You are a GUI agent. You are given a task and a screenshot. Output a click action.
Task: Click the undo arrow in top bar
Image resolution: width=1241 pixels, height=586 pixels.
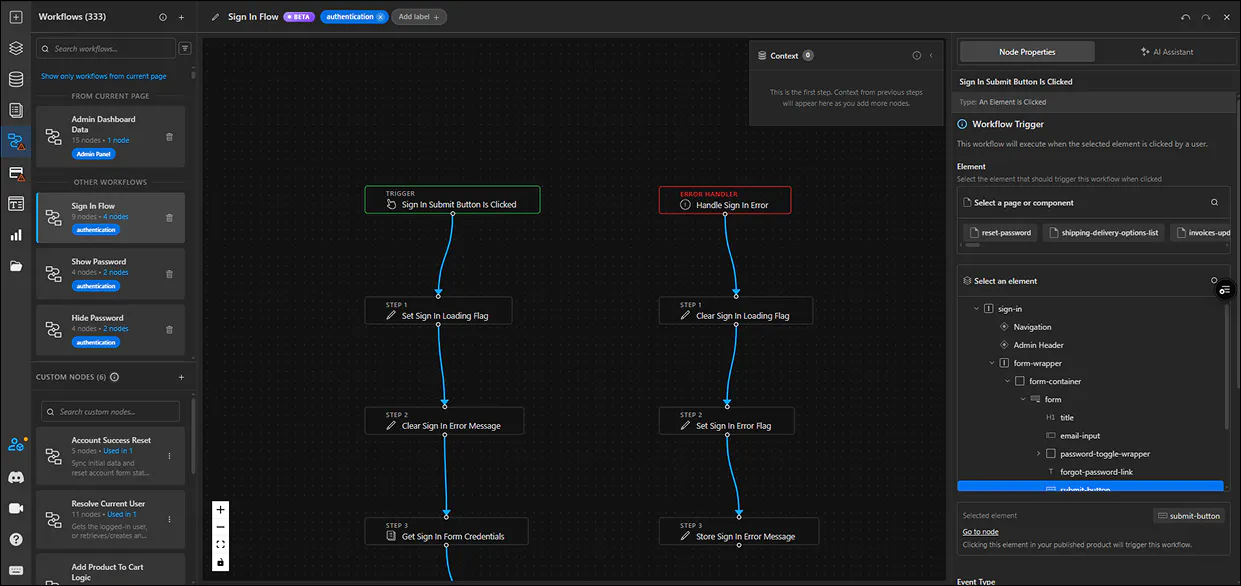click(1186, 17)
